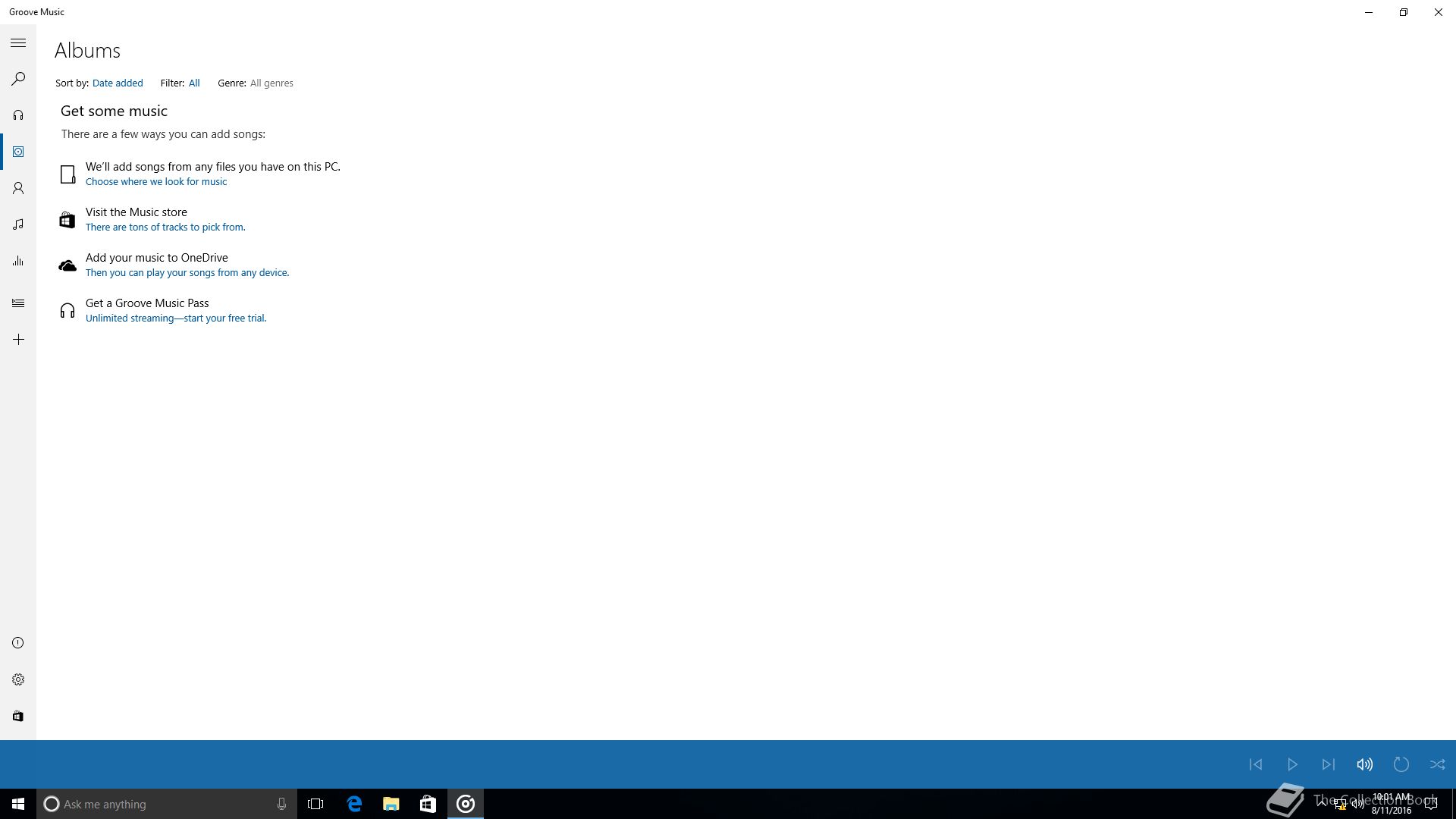Toggle shuffle mode in playback bar
This screenshot has height=819, width=1456.
1438,764
